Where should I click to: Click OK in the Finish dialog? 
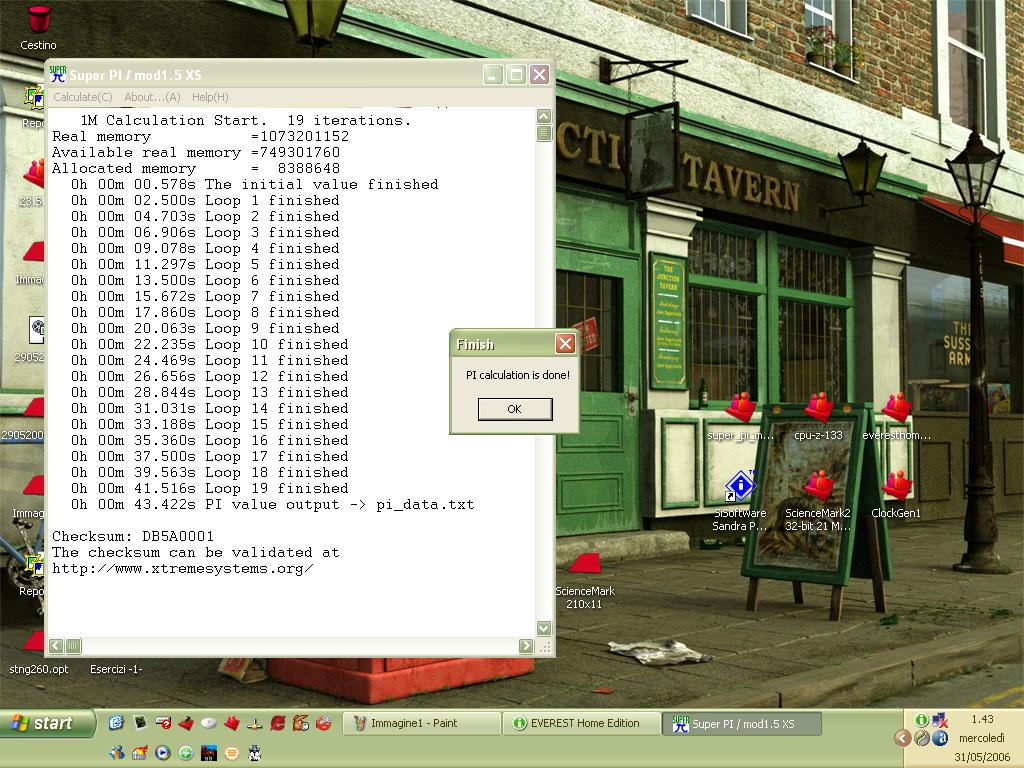click(x=515, y=409)
